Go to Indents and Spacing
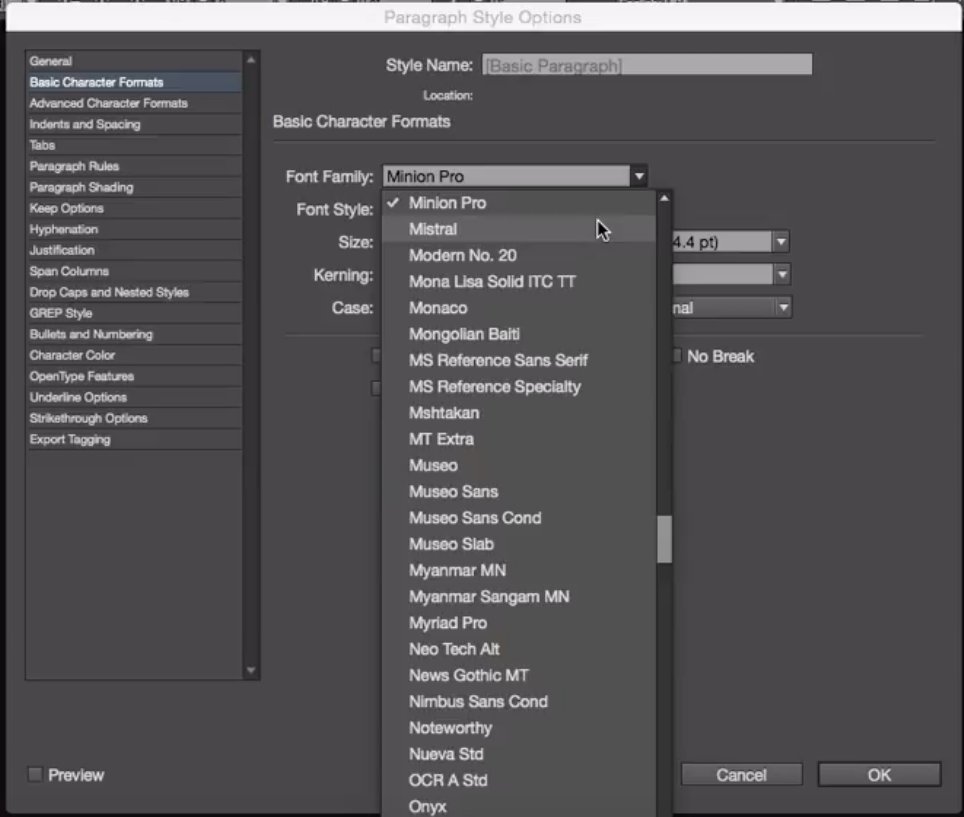964x817 pixels. pyautogui.click(x=134, y=124)
